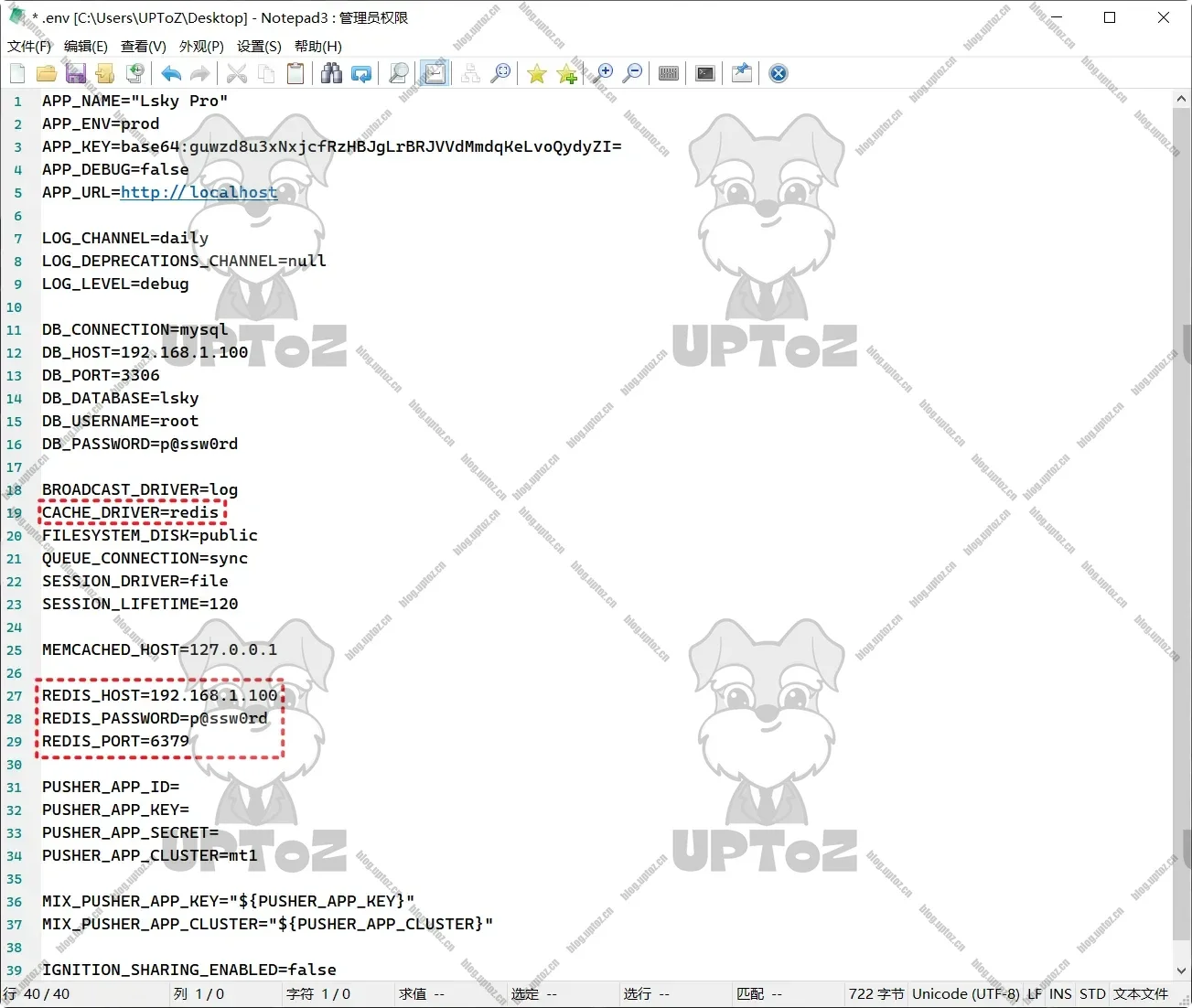This screenshot has width=1192, height=1008.
Task: Click the Copy pages icon
Action: (266, 74)
